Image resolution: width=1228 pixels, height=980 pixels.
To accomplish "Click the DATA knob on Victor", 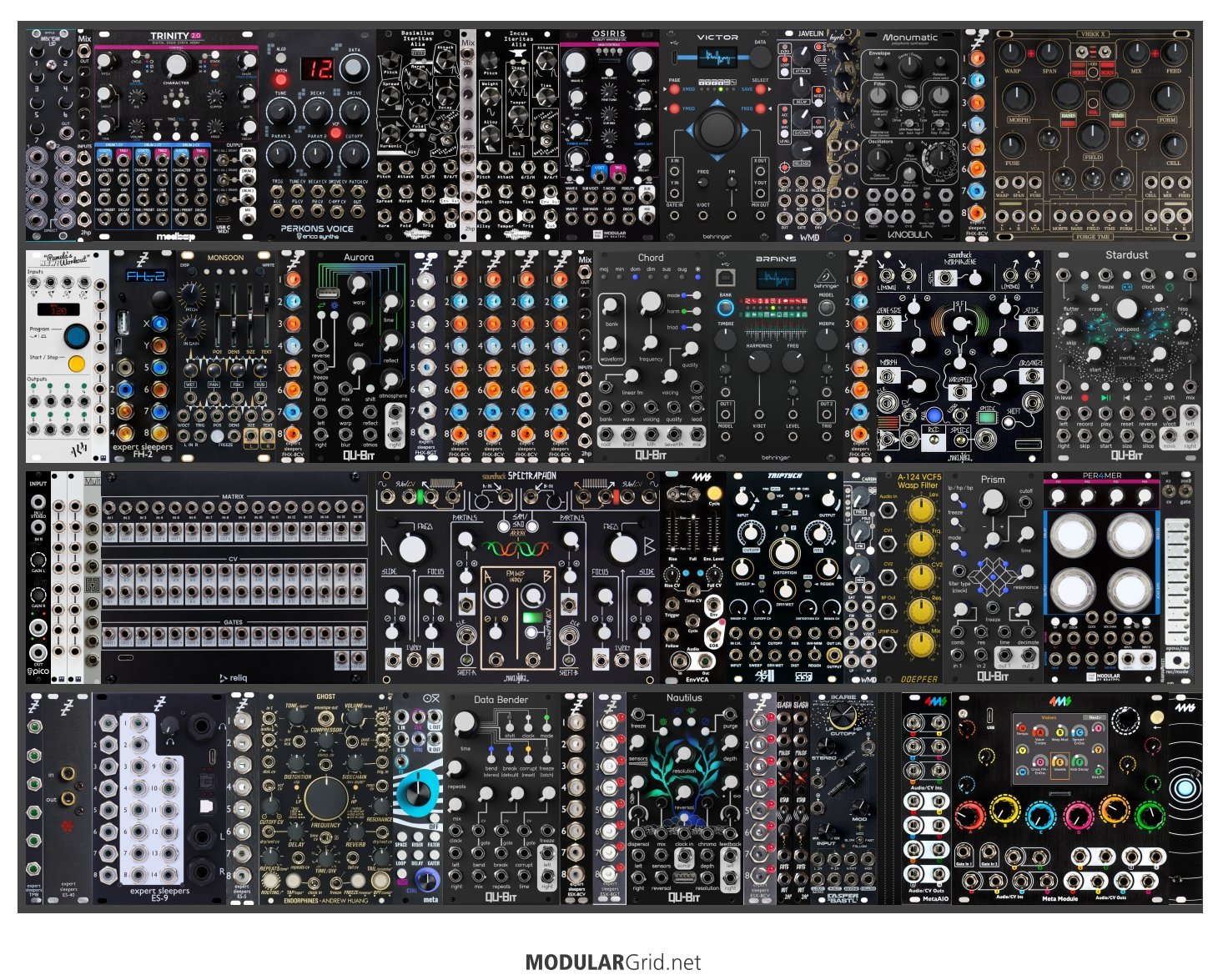I will click(760, 57).
